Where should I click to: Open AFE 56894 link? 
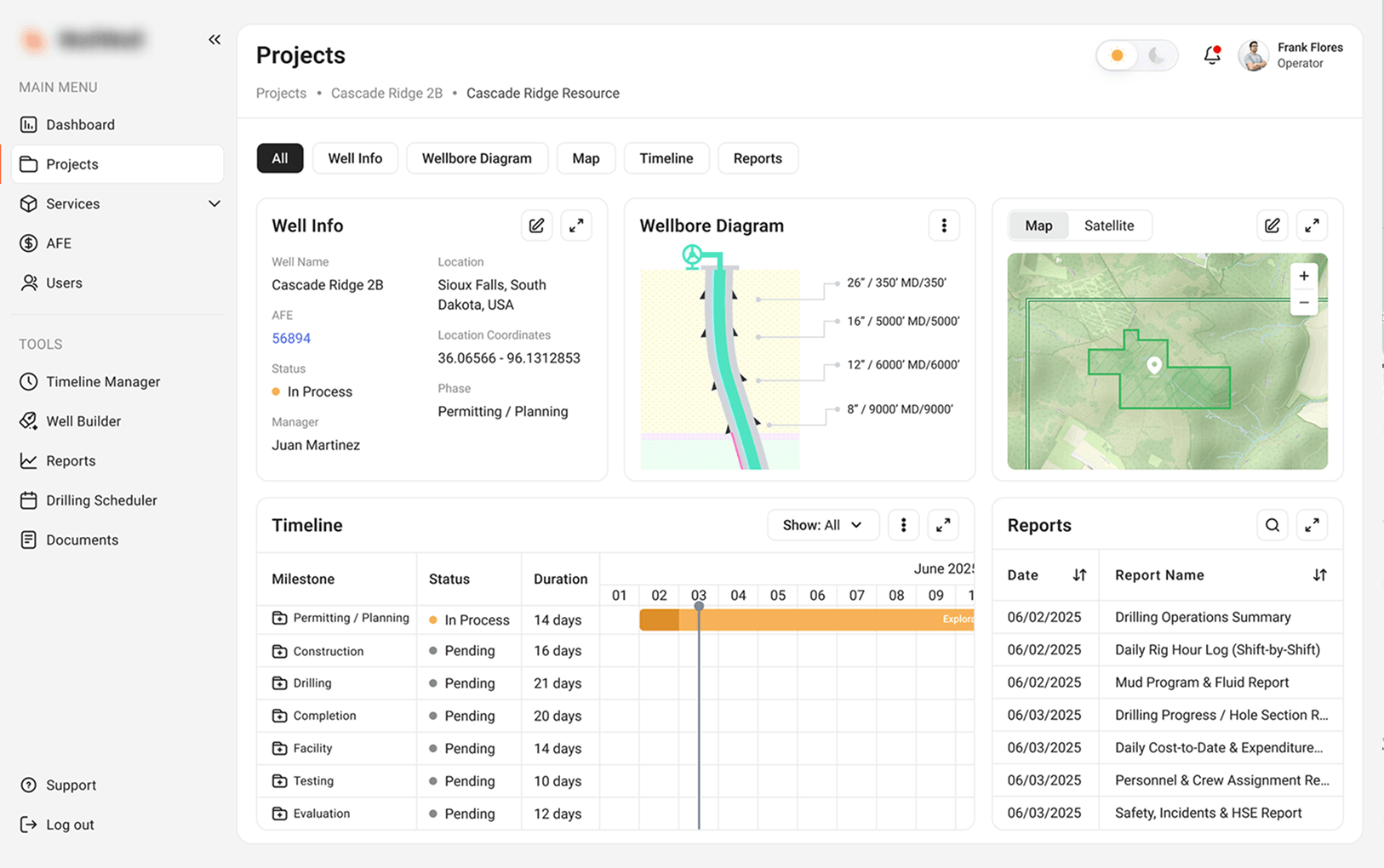[291, 338]
